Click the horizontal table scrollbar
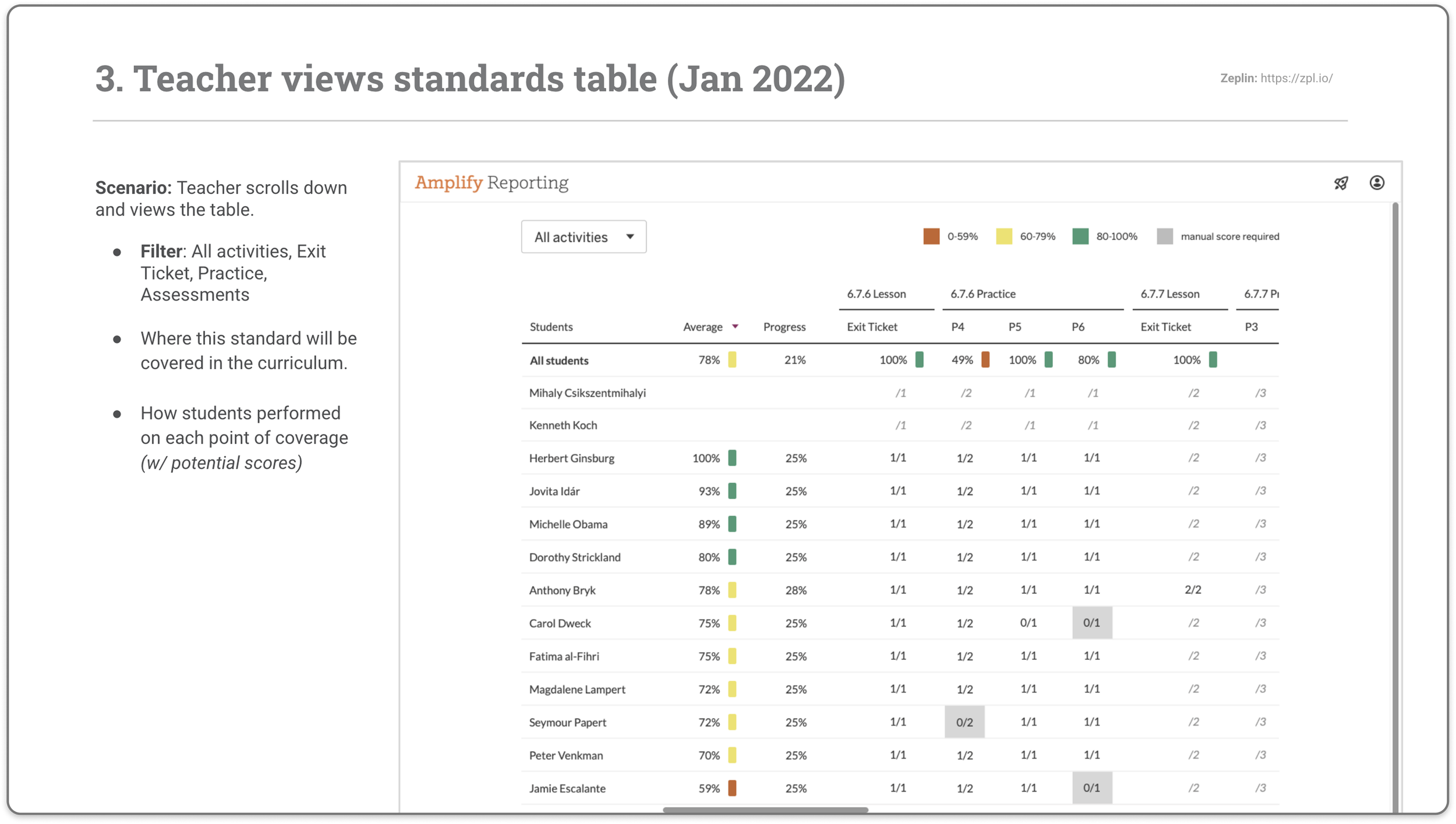The width and height of the screenshot is (1456, 824). click(x=765, y=809)
